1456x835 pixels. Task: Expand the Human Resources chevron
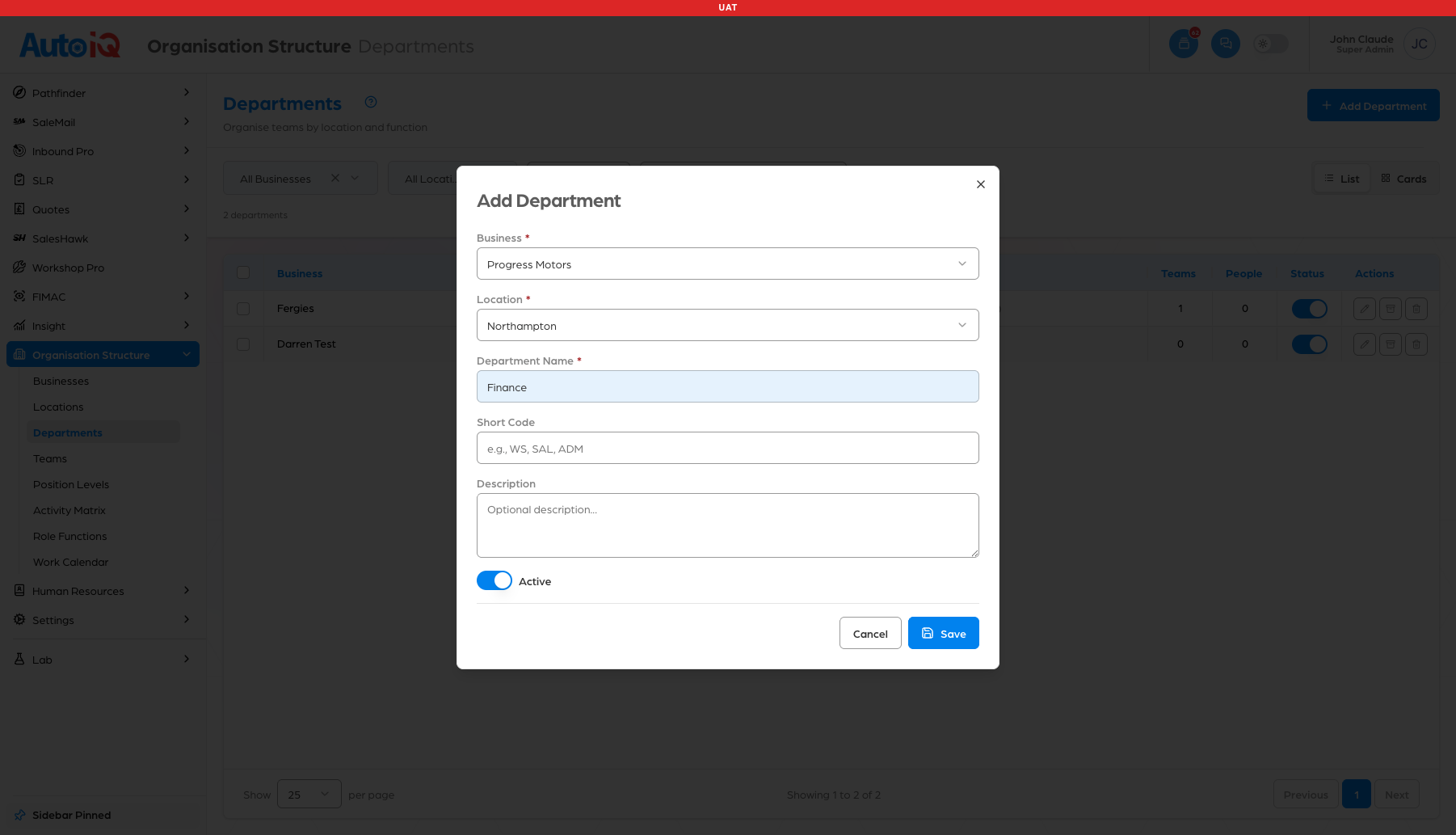[187, 591]
